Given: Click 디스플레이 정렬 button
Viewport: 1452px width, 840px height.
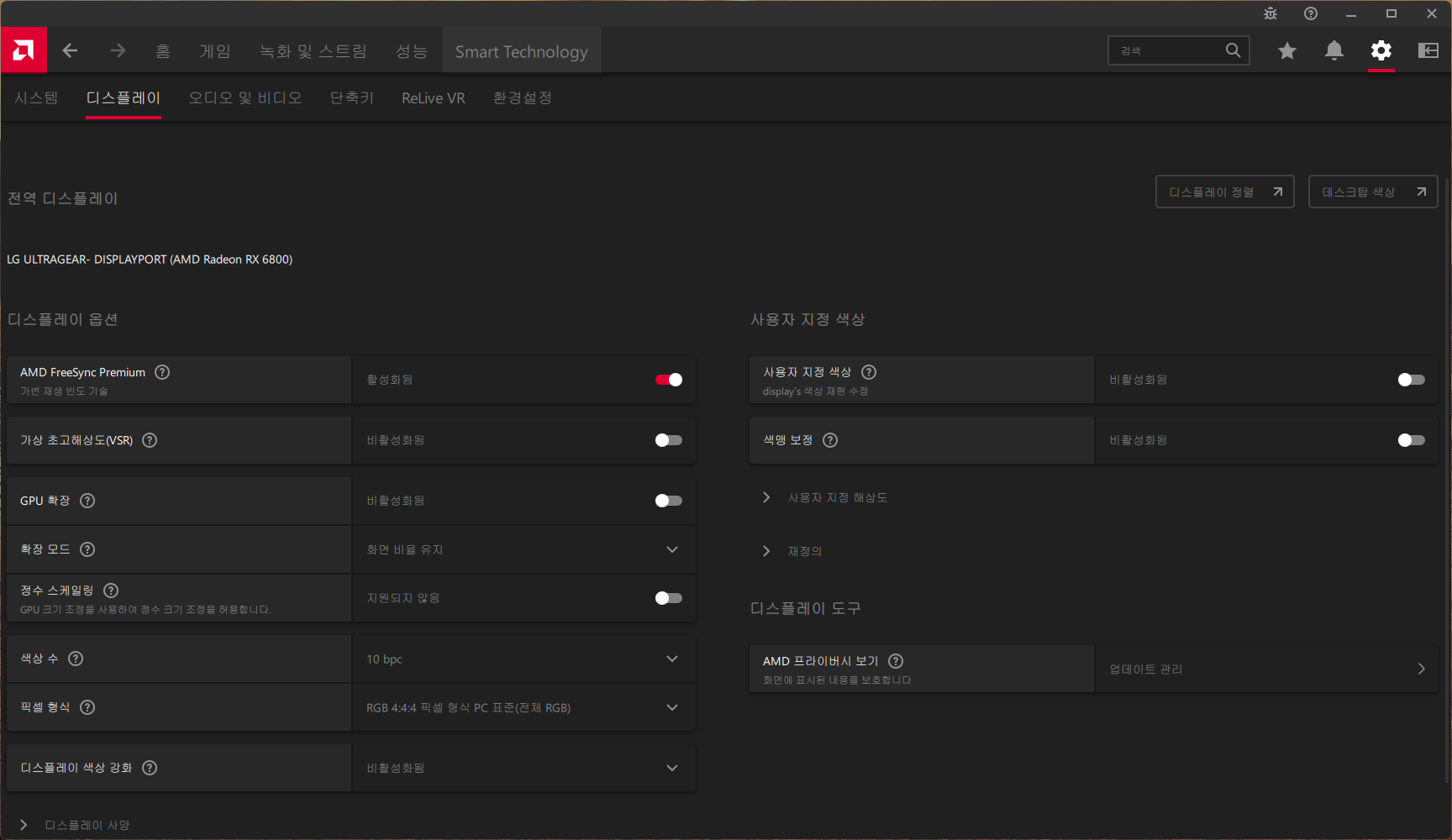Looking at the screenshot, I should 1225,192.
